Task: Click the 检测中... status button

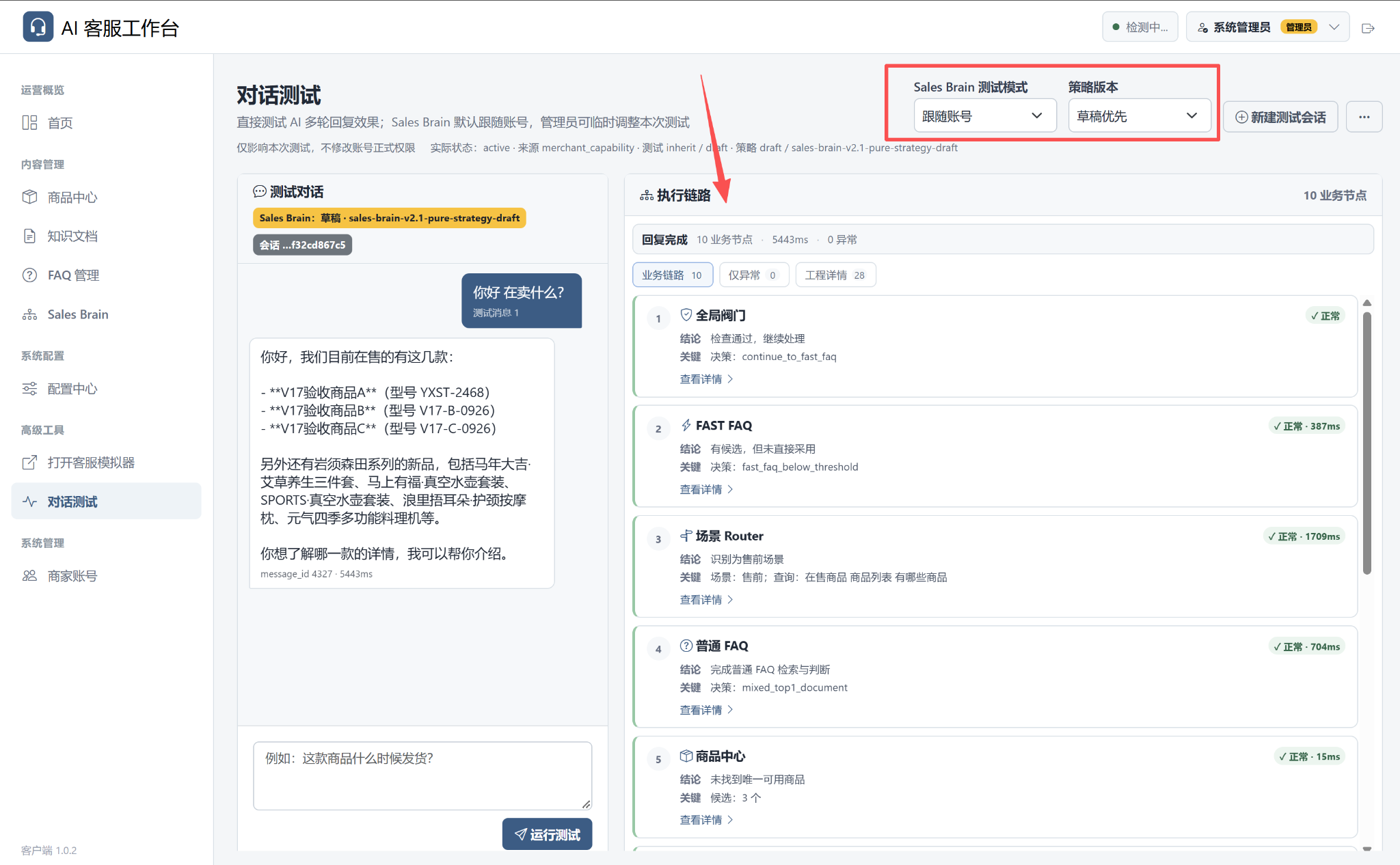Action: [1140, 27]
